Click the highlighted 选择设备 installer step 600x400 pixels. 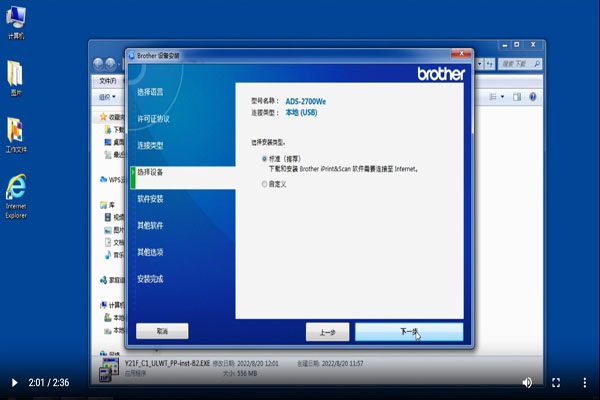183,177
